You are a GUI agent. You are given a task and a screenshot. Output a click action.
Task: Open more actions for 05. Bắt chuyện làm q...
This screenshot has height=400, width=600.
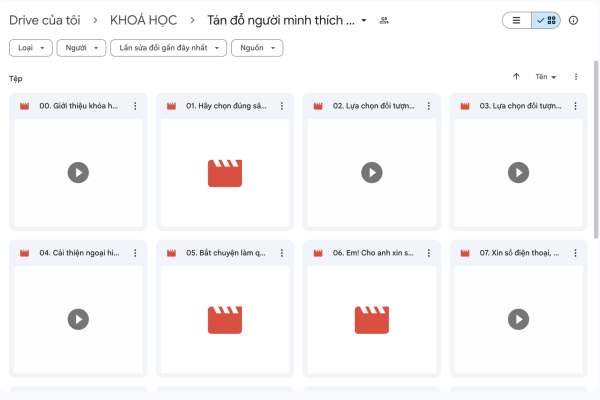pyautogui.click(x=282, y=253)
